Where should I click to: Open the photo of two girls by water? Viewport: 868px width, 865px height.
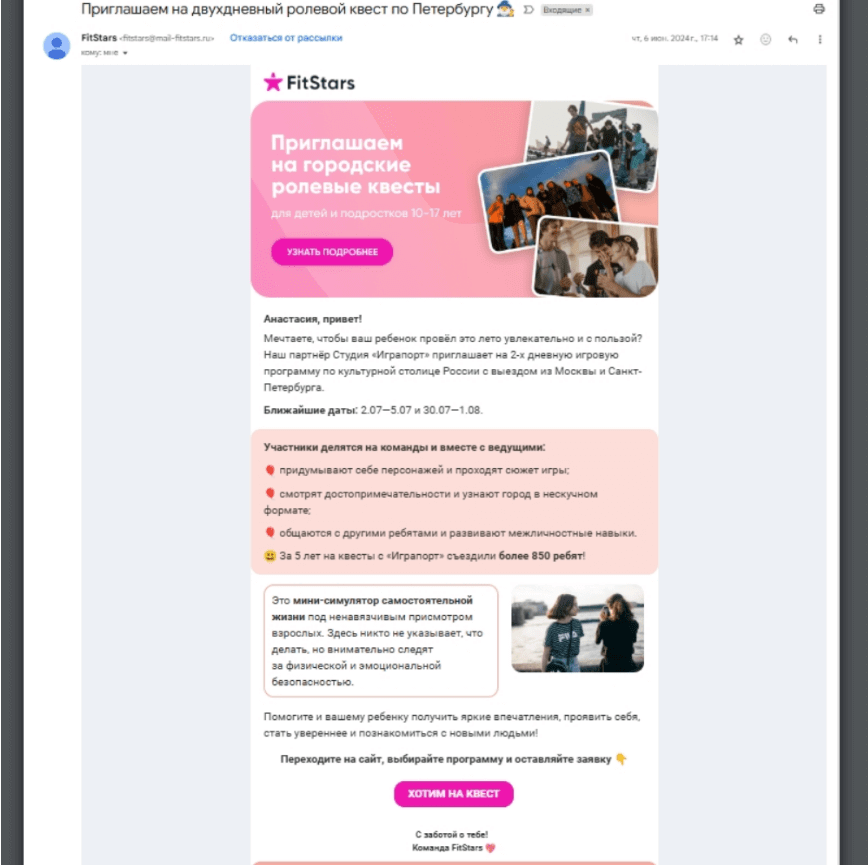point(577,628)
